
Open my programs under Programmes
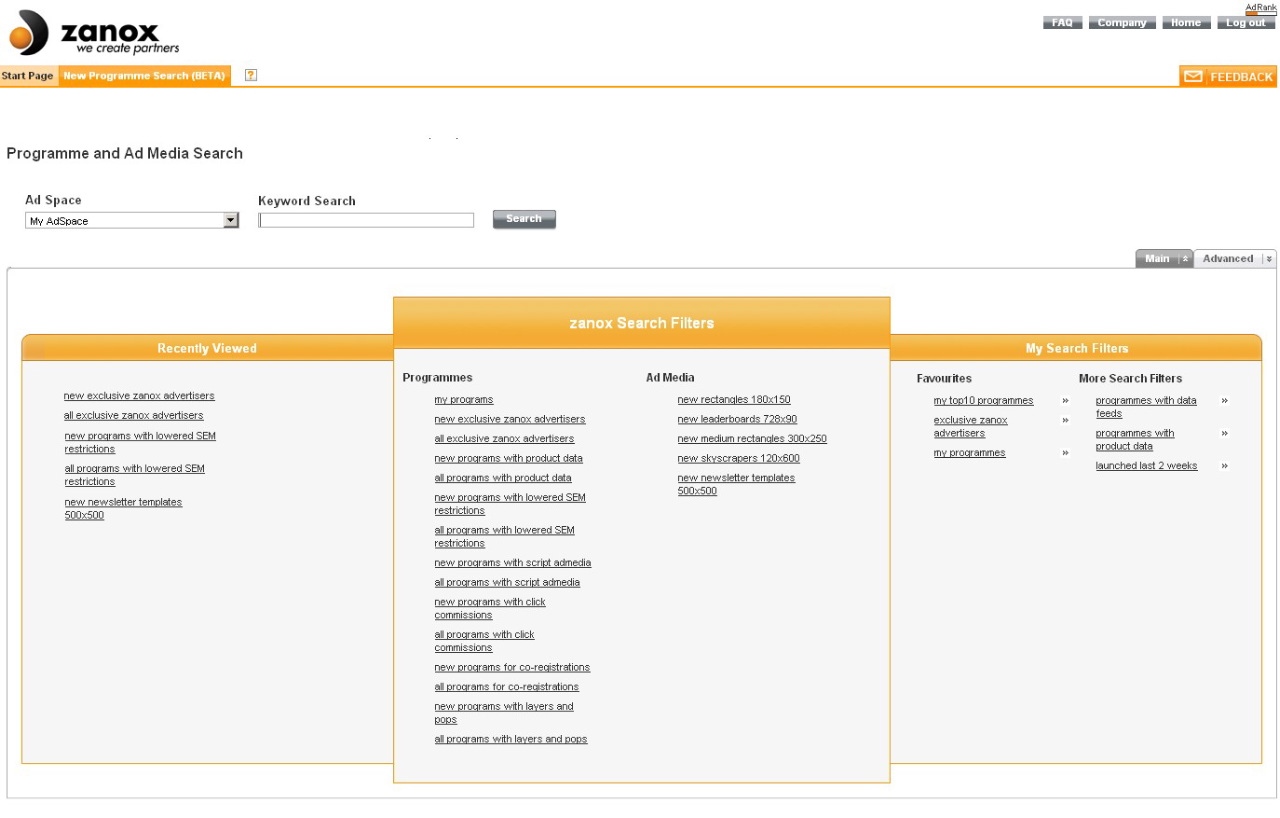tap(463, 400)
